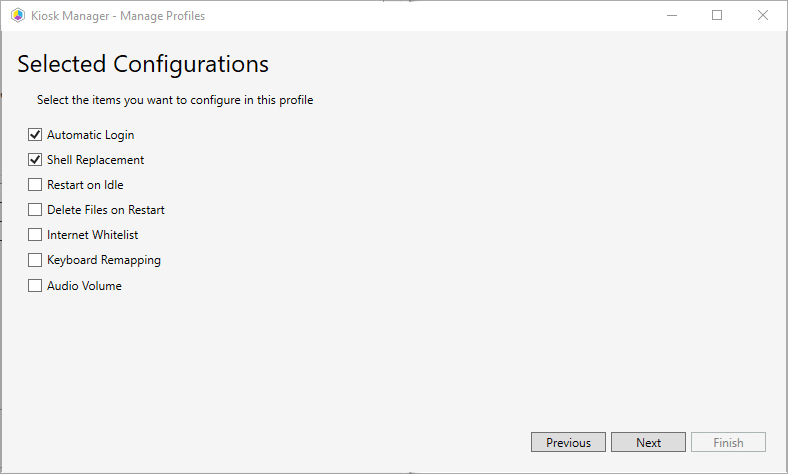
Task: Close the Kiosk Manager window
Action: tap(763, 15)
